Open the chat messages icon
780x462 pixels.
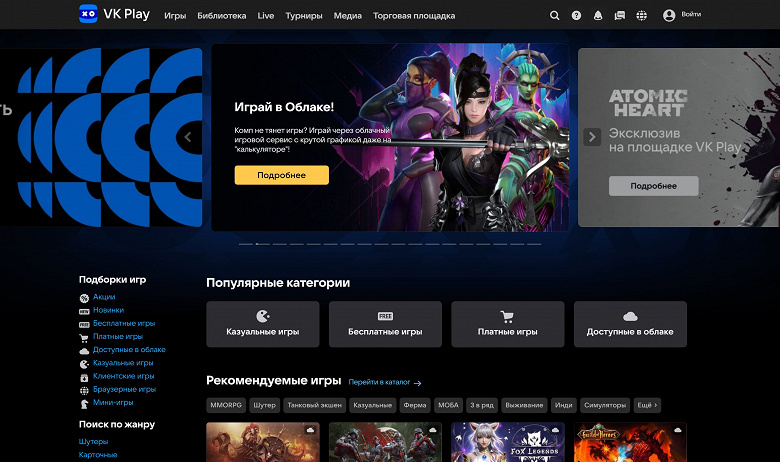620,15
